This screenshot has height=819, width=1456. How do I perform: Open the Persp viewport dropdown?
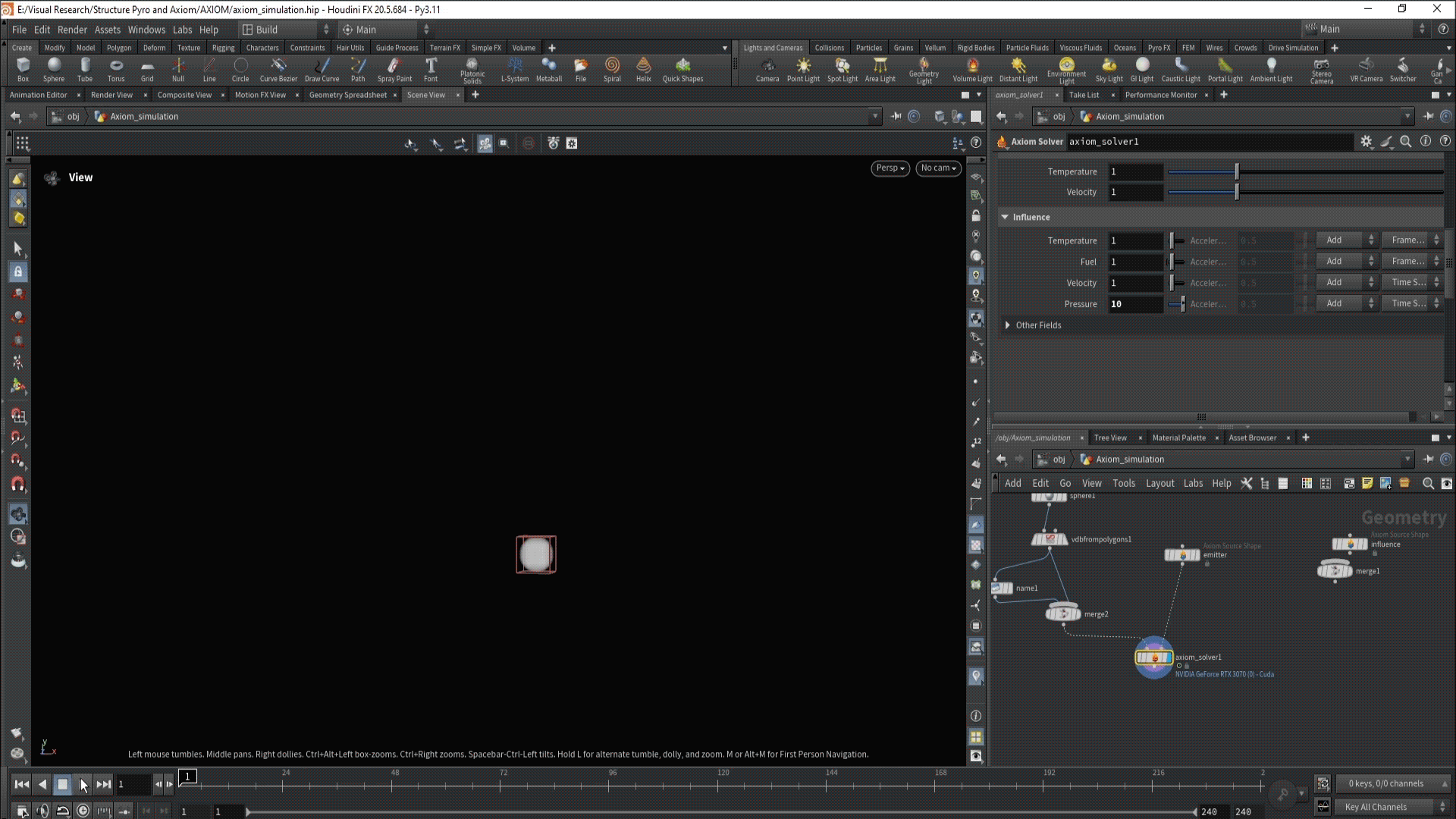coord(890,168)
